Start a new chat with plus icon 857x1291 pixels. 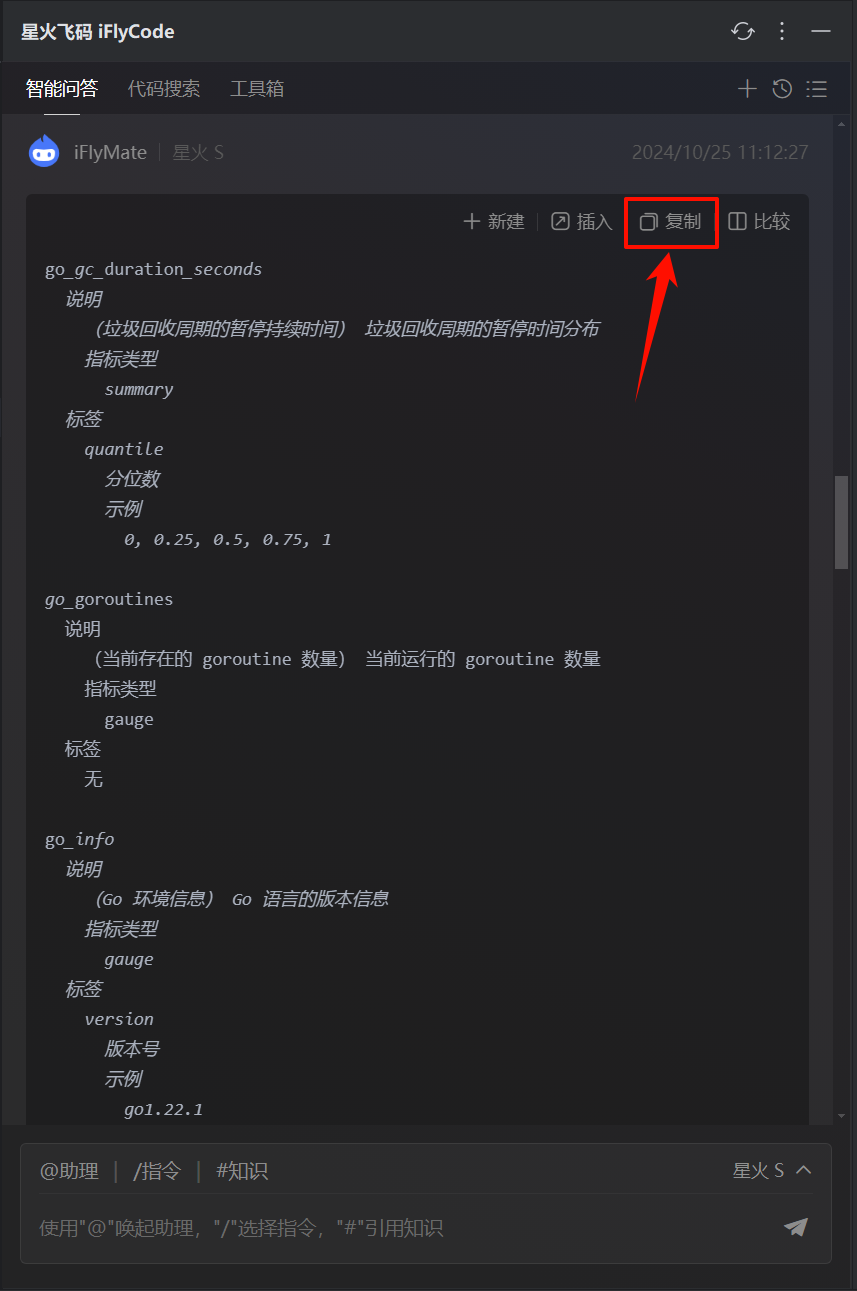click(x=747, y=89)
